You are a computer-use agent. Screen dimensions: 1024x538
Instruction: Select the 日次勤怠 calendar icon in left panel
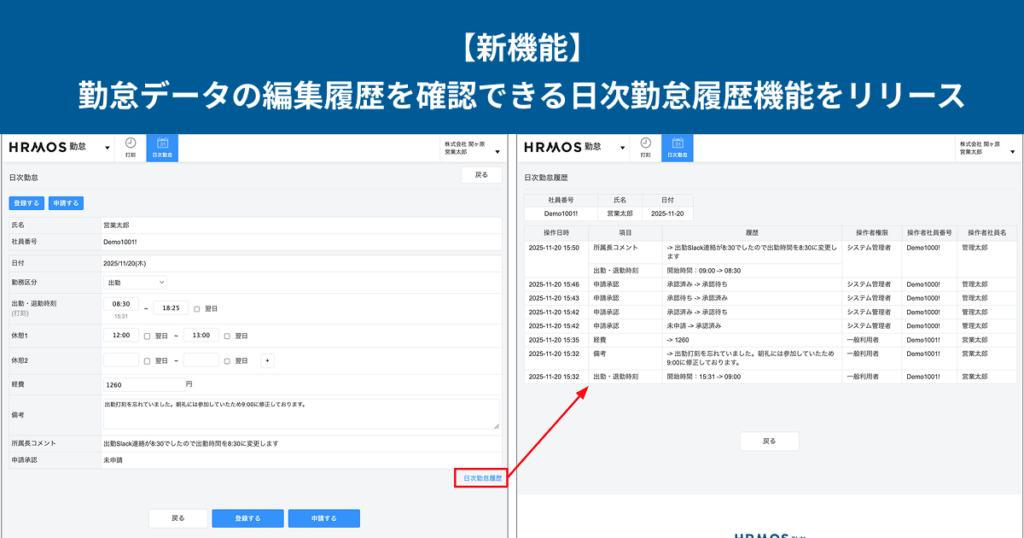pyautogui.click(x=161, y=147)
